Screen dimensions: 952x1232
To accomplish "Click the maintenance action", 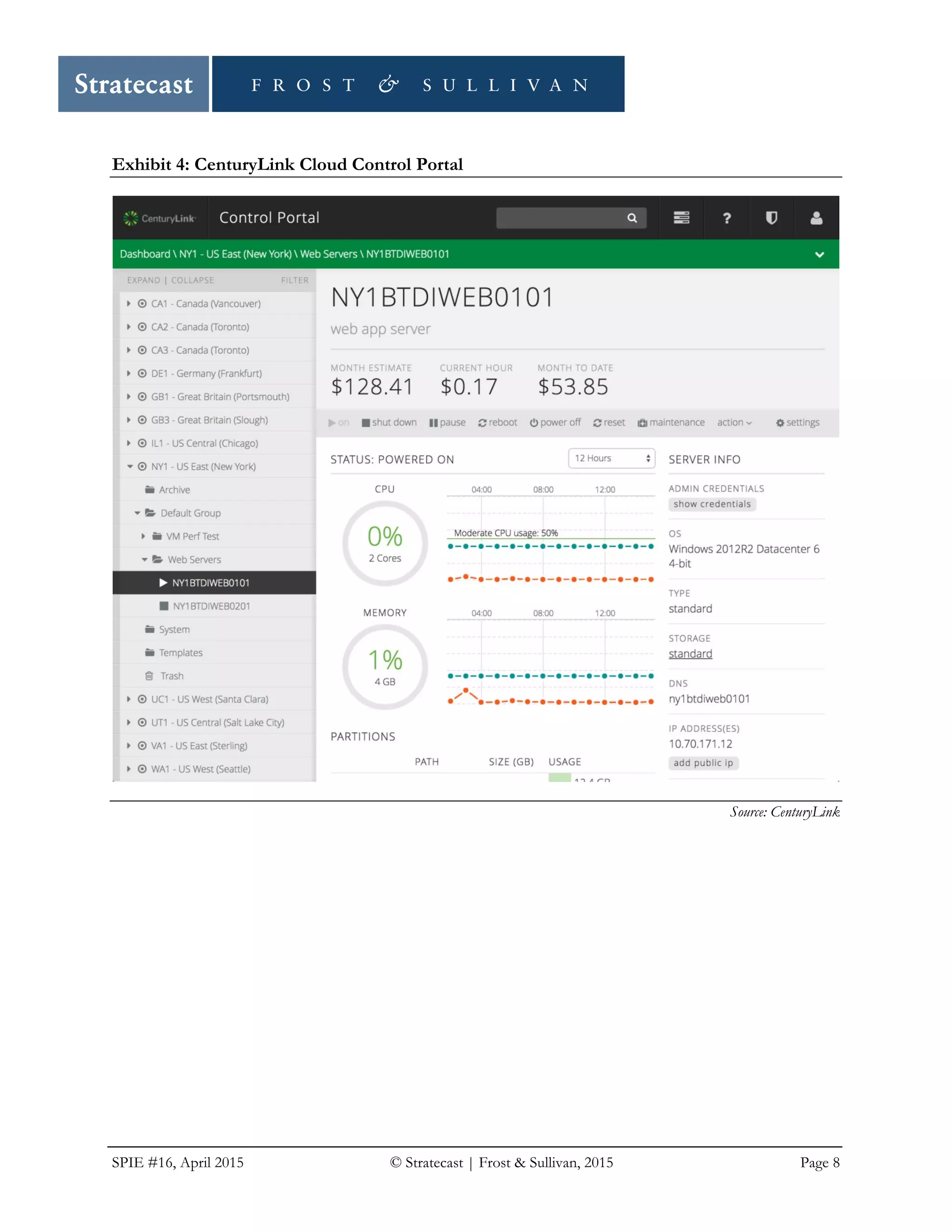I will [671, 423].
